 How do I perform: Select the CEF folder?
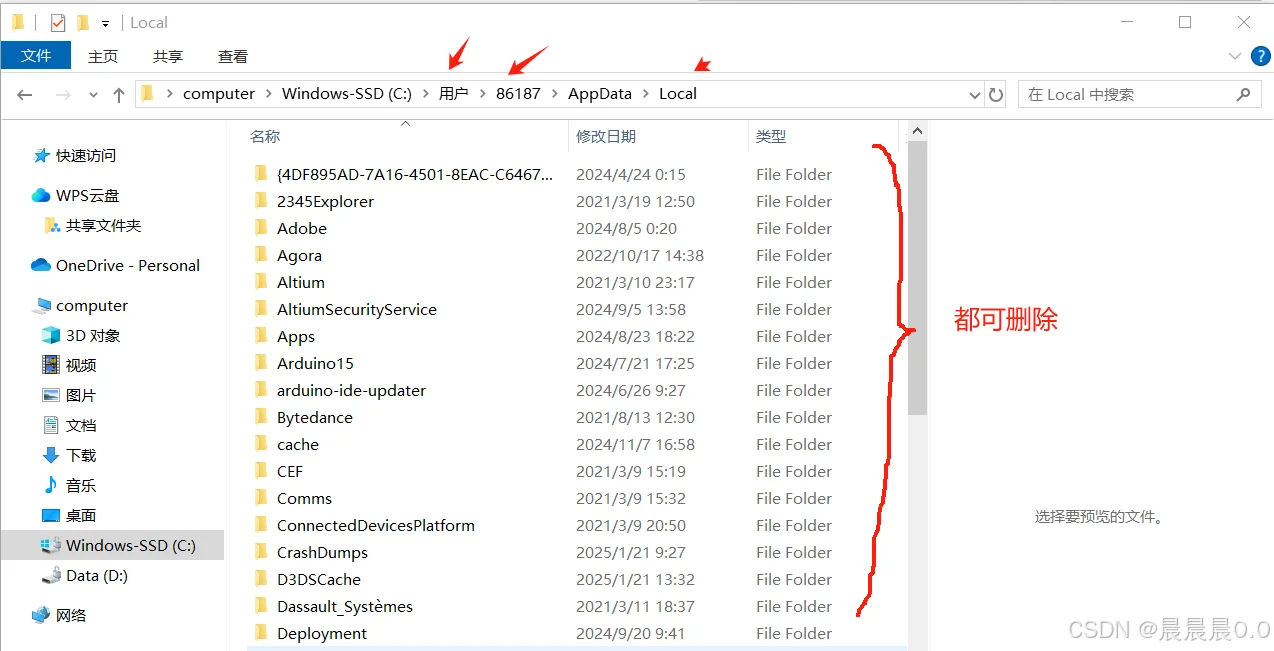coord(290,471)
